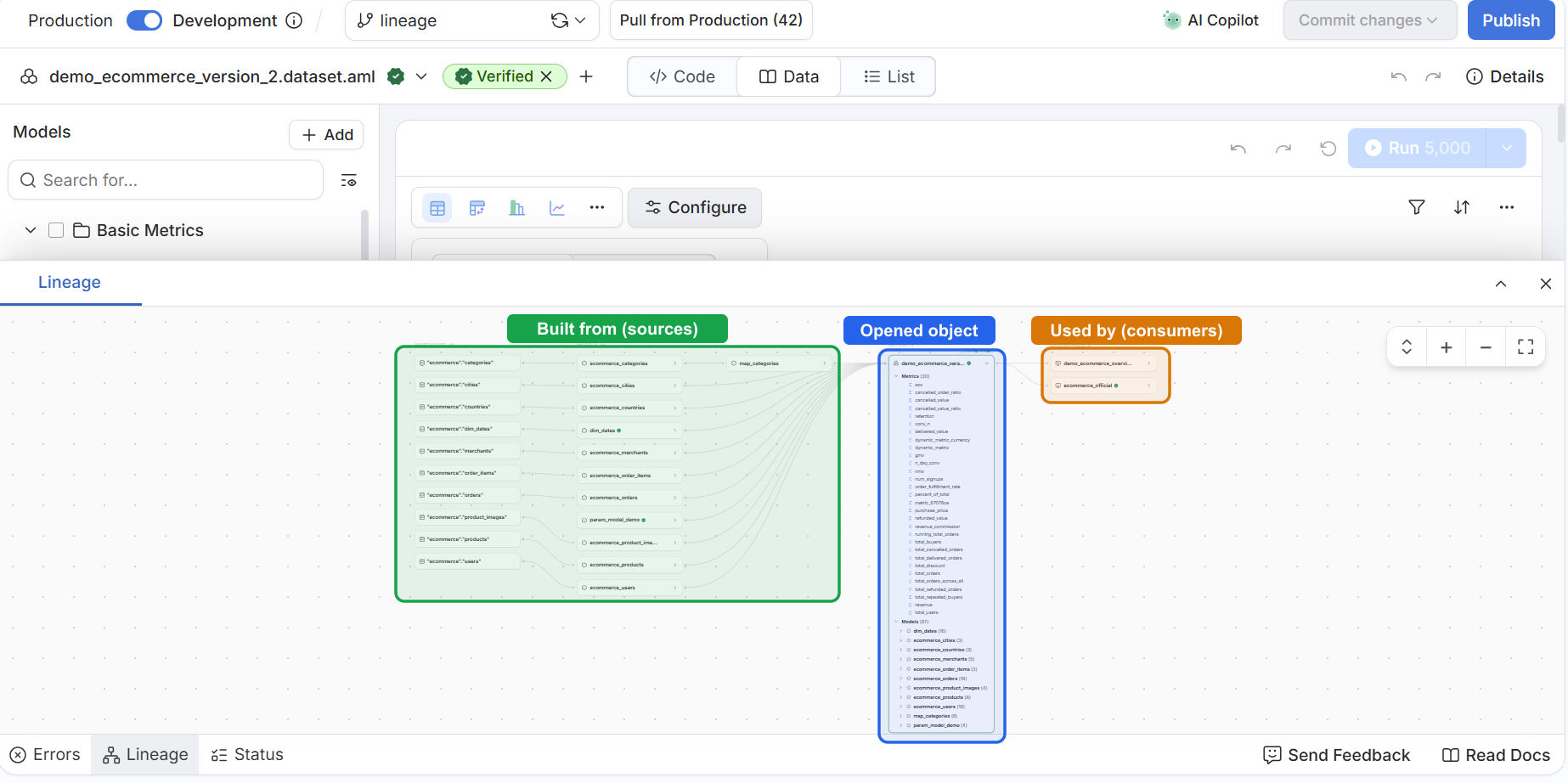Focus the Models search field
The height and width of the screenshot is (783, 1568).
(166, 180)
